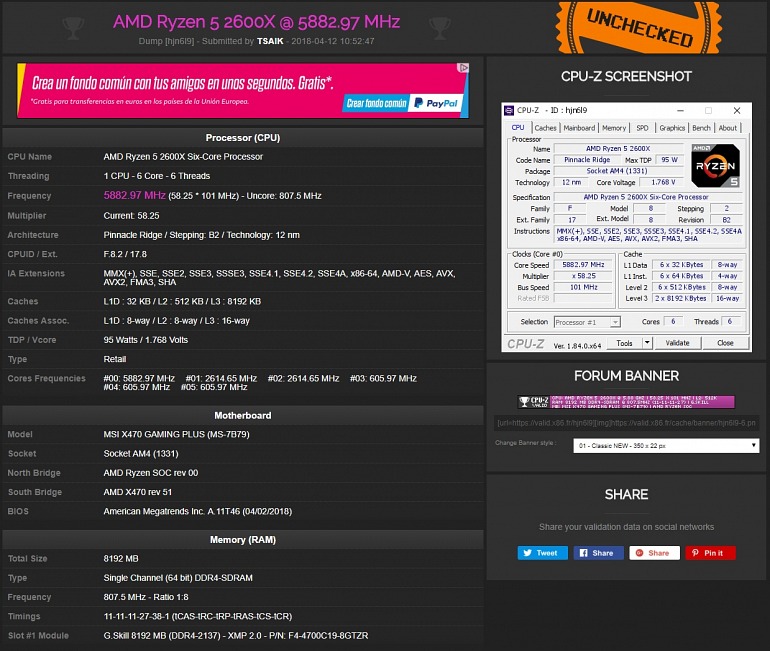Select the 11-11-11-27-38-1 timings text
The image size is (770, 651).
point(197,616)
